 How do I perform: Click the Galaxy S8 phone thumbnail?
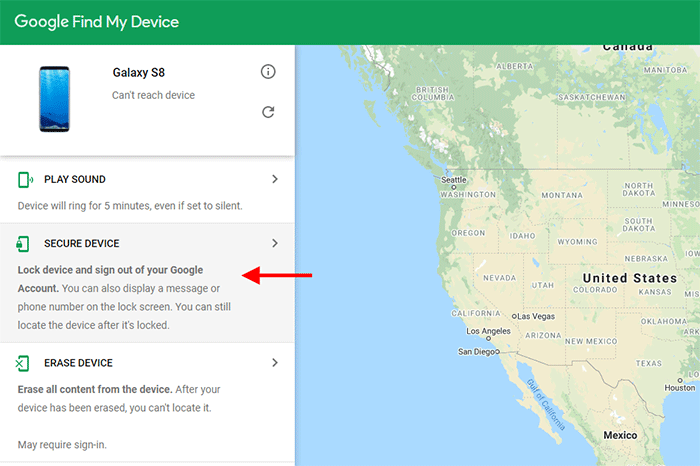coord(54,99)
